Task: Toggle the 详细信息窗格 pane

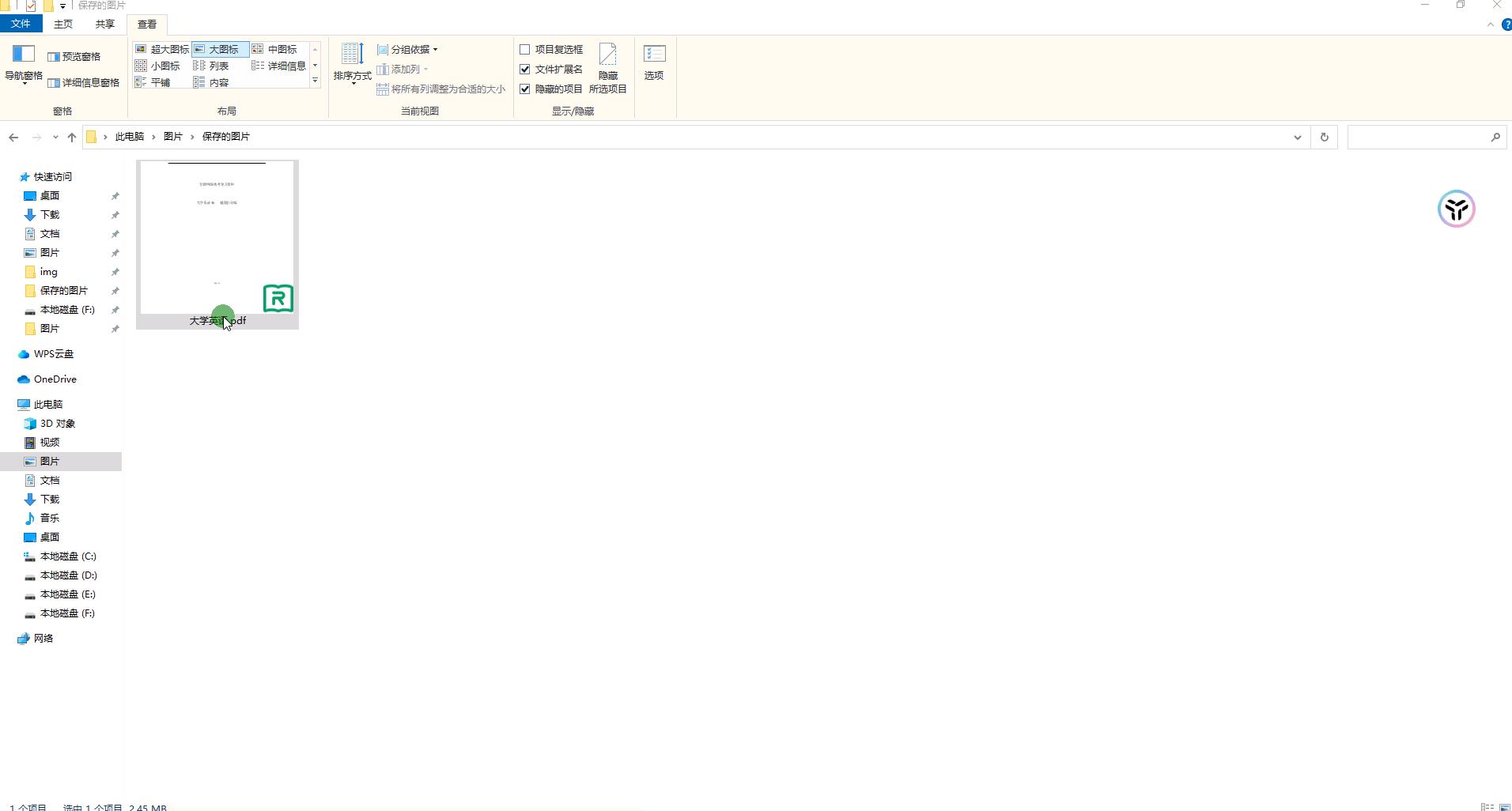Action: (84, 82)
